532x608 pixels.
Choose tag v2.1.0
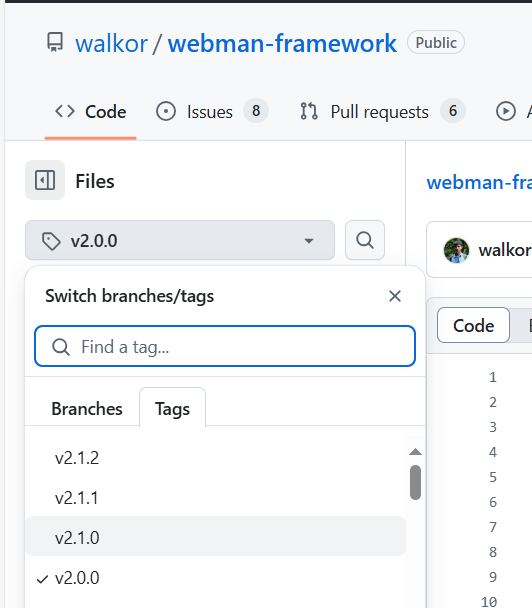click(216, 537)
